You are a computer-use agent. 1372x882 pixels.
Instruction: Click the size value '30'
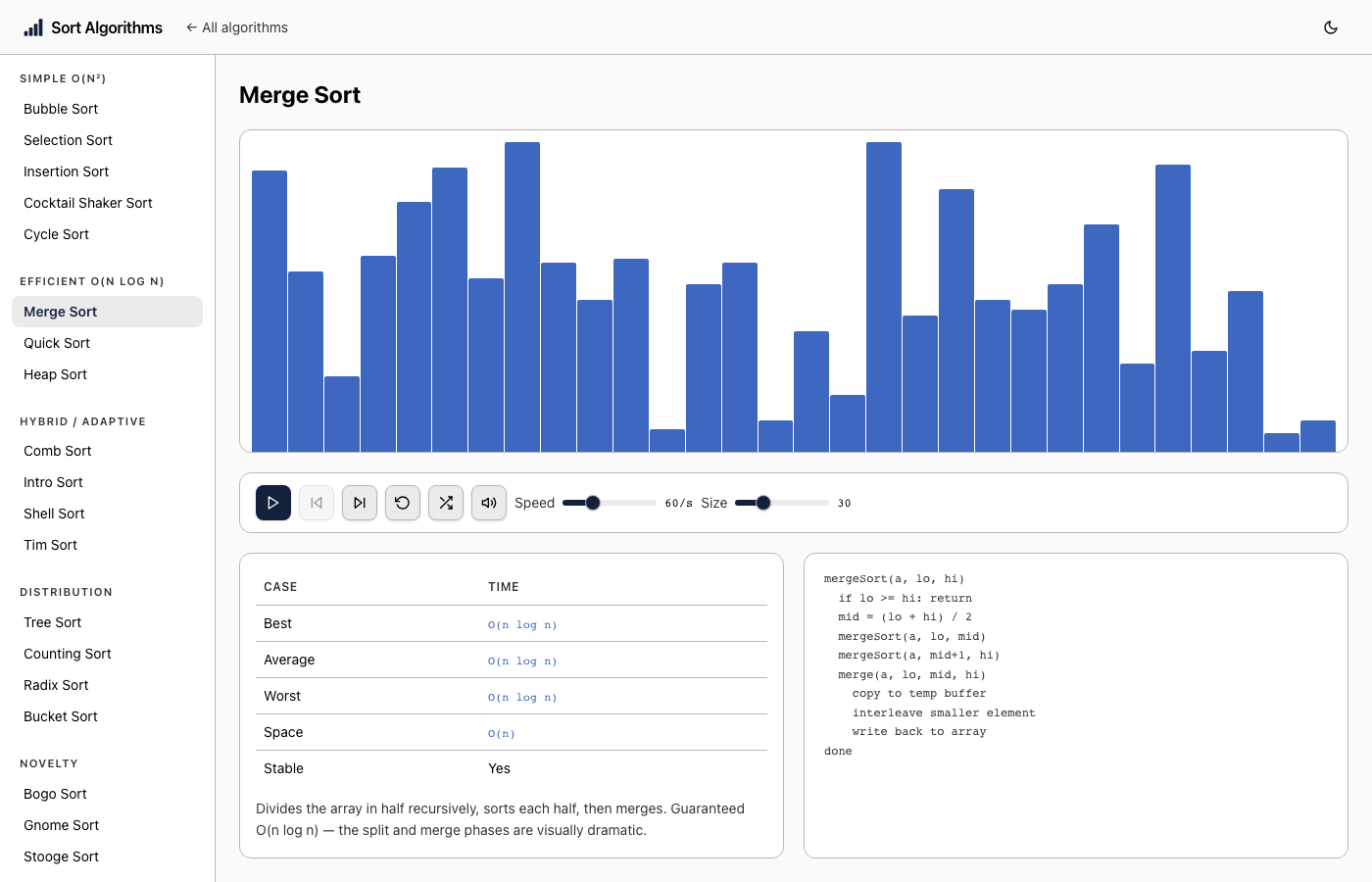click(x=845, y=504)
